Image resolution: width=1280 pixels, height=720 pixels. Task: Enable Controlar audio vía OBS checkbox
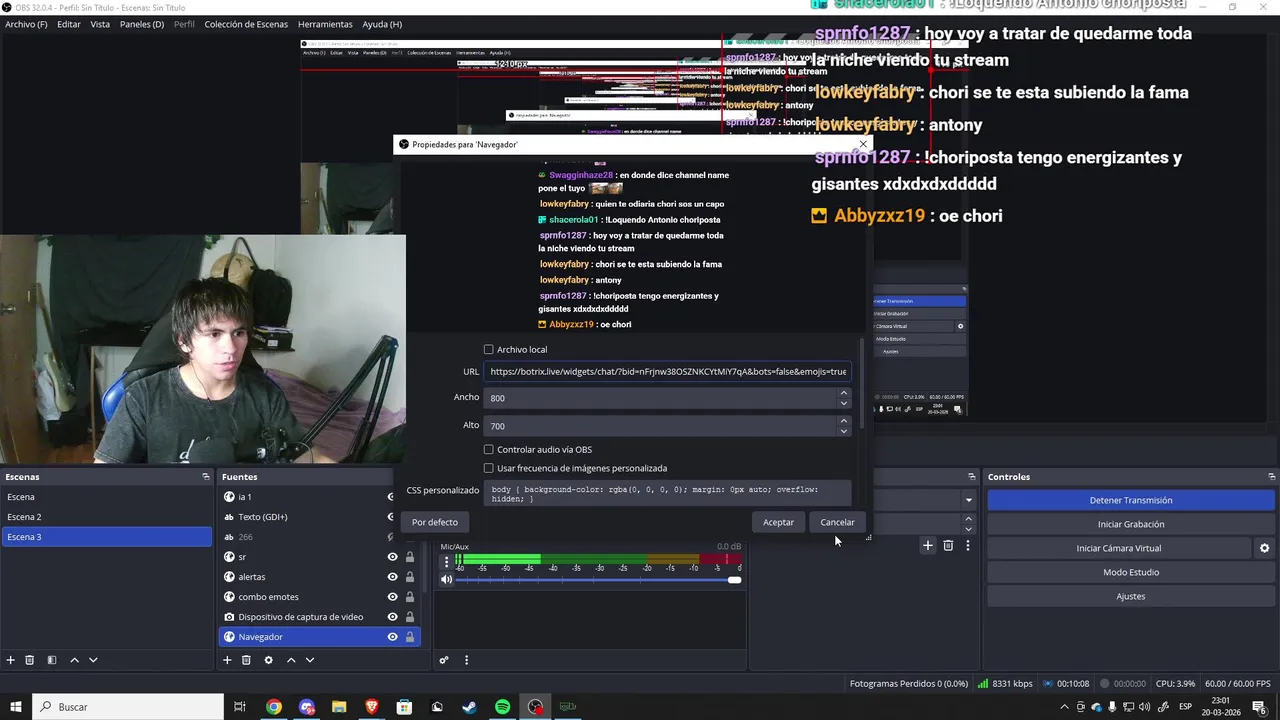[x=489, y=450]
